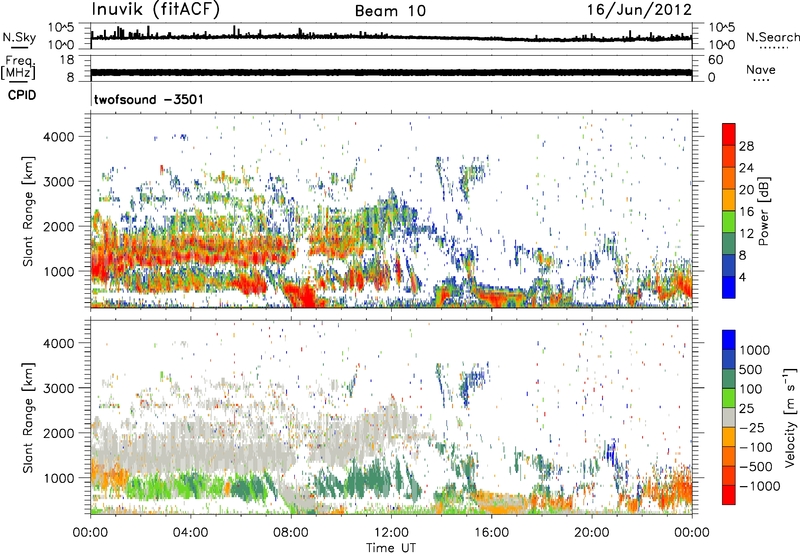
Task: Click the '-25' tick on Velocity colorbar
Action: 752,427
